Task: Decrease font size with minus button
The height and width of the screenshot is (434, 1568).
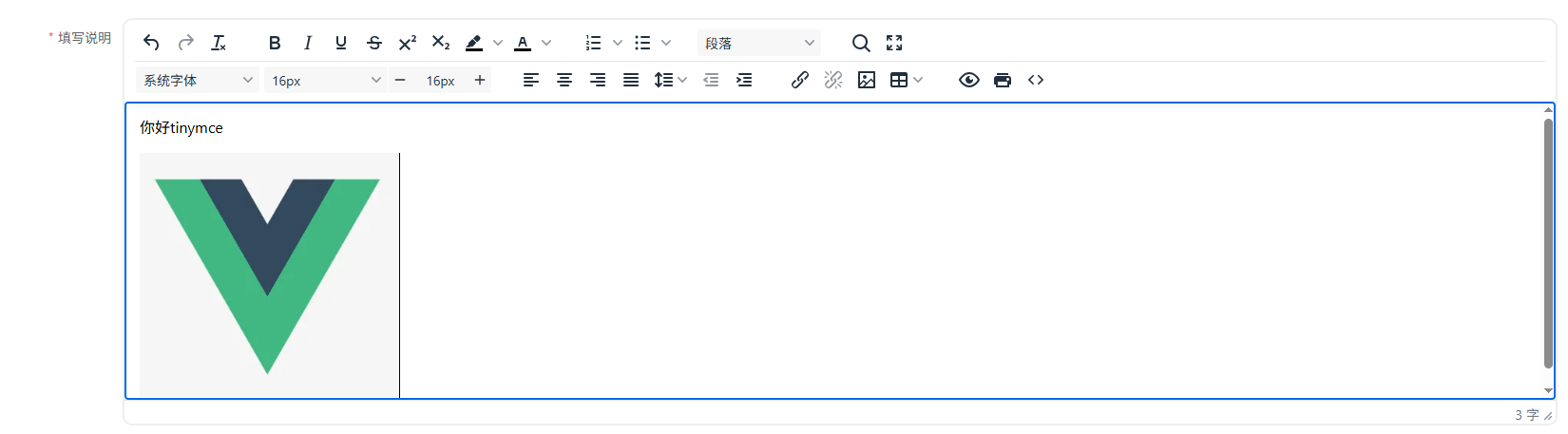Action: [400, 80]
